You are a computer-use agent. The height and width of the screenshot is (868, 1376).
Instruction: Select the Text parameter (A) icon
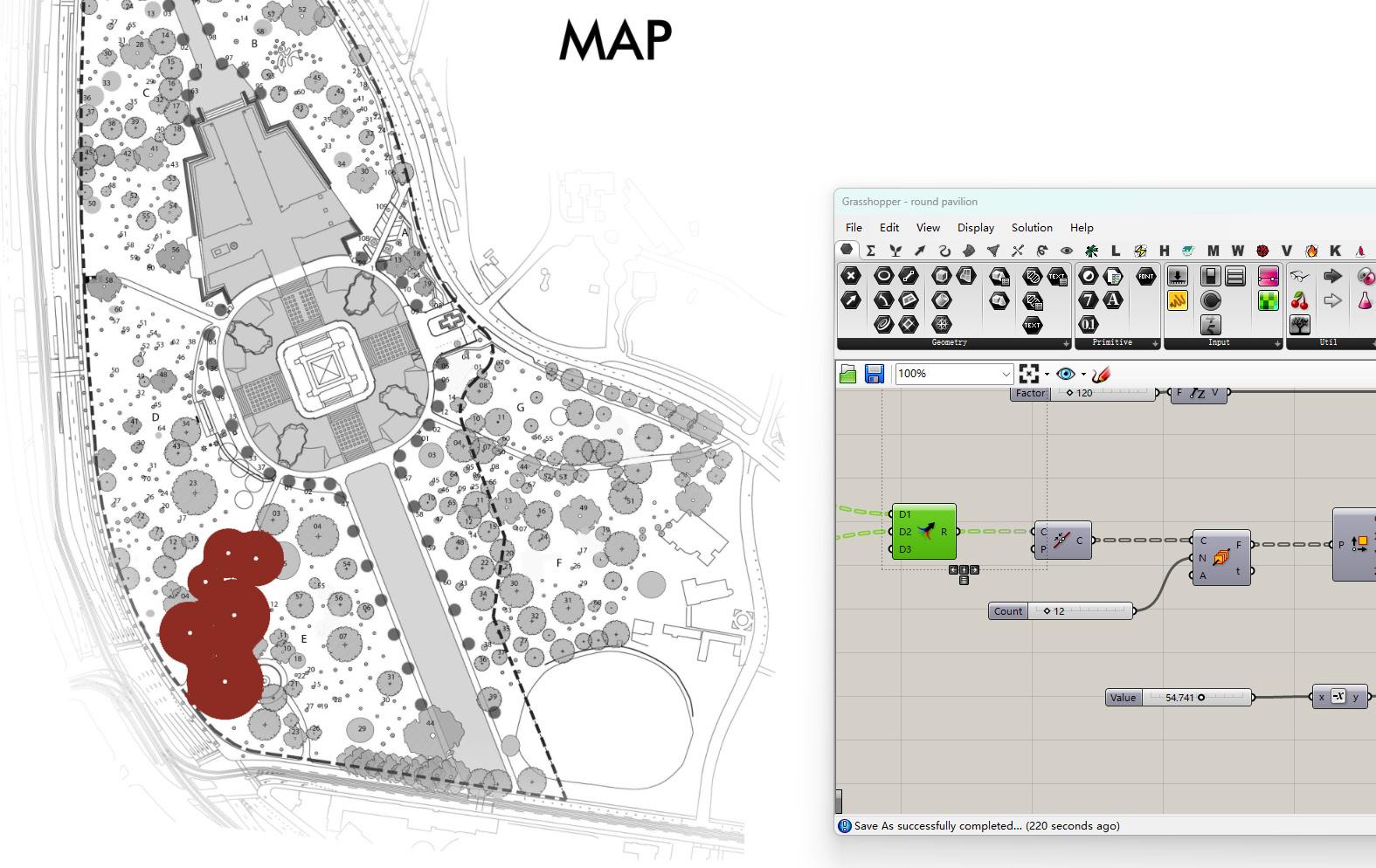point(1113,300)
